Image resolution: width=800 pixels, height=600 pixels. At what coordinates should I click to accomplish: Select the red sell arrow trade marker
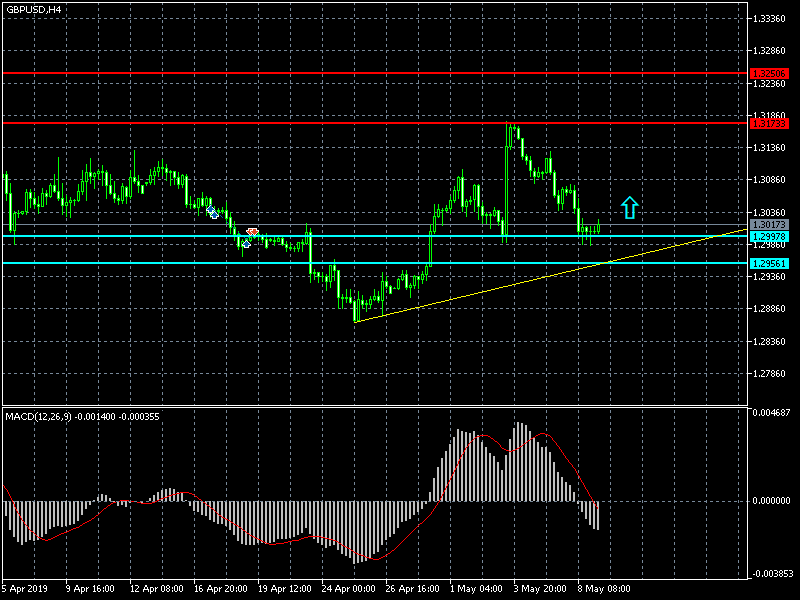[x=253, y=231]
